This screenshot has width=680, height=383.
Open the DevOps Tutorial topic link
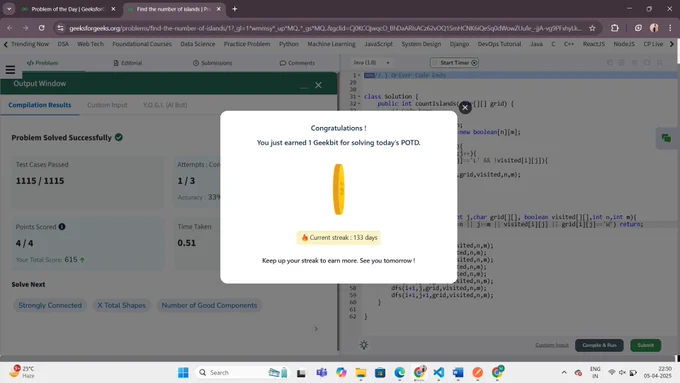coord(499,44)
